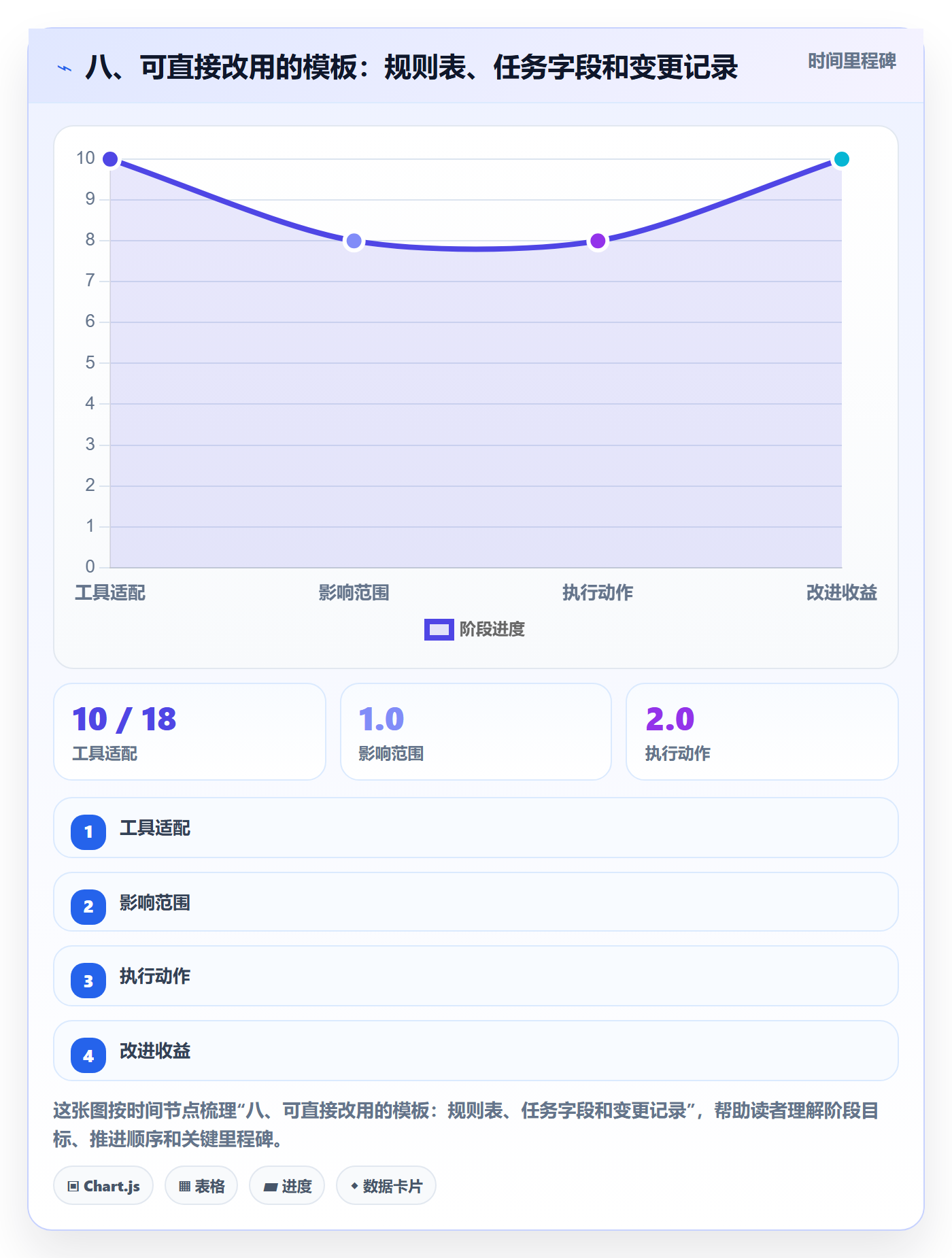
Task: Click the 表格 tag chip
Action: (x=201, y=1186)
